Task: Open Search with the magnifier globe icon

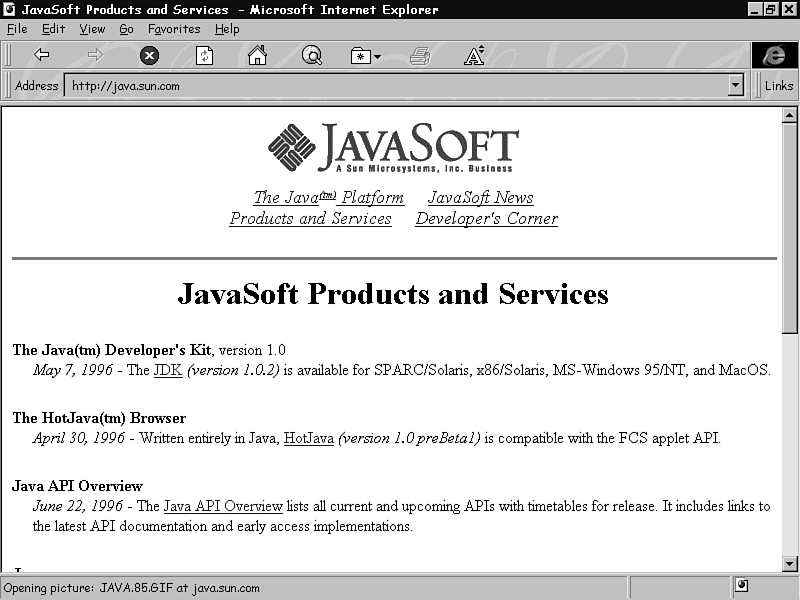Action: tap(312, 55)
